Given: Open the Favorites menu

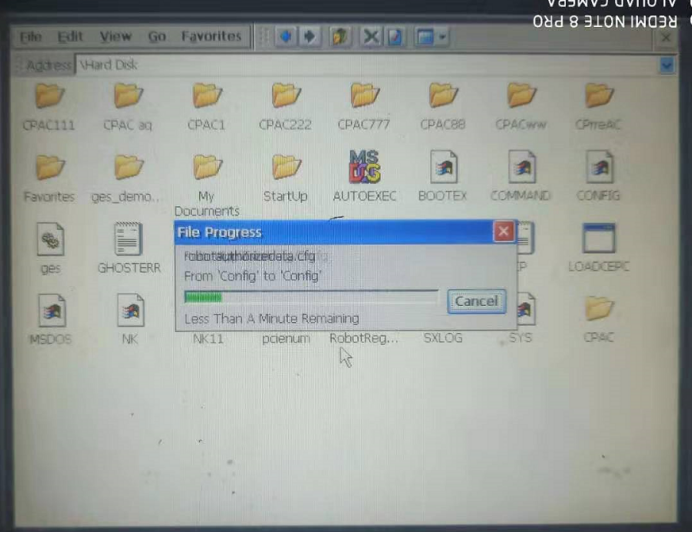Looking at the screenshot, I should tap(211, 36).
